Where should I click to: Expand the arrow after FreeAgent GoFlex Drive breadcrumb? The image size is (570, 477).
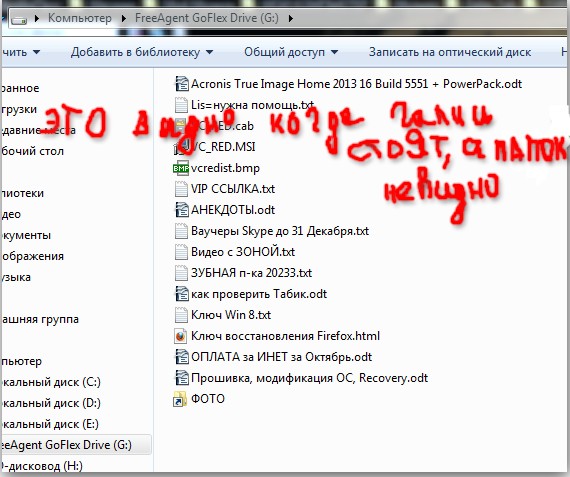pos(290,18)
